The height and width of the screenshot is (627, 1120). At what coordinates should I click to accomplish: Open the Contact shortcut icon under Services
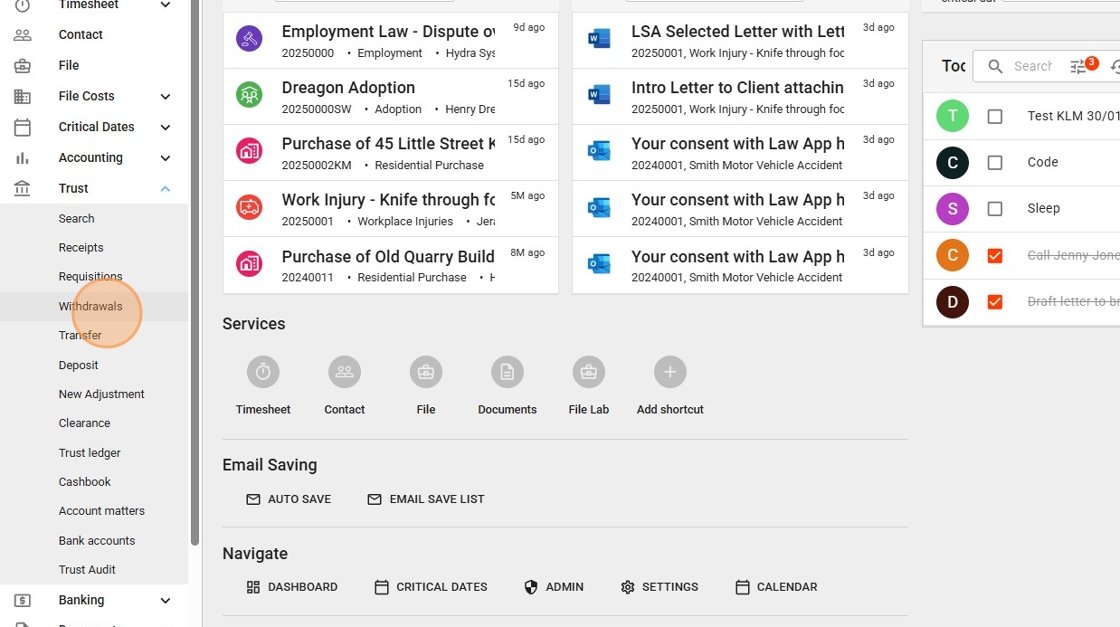tap(344, 372)
